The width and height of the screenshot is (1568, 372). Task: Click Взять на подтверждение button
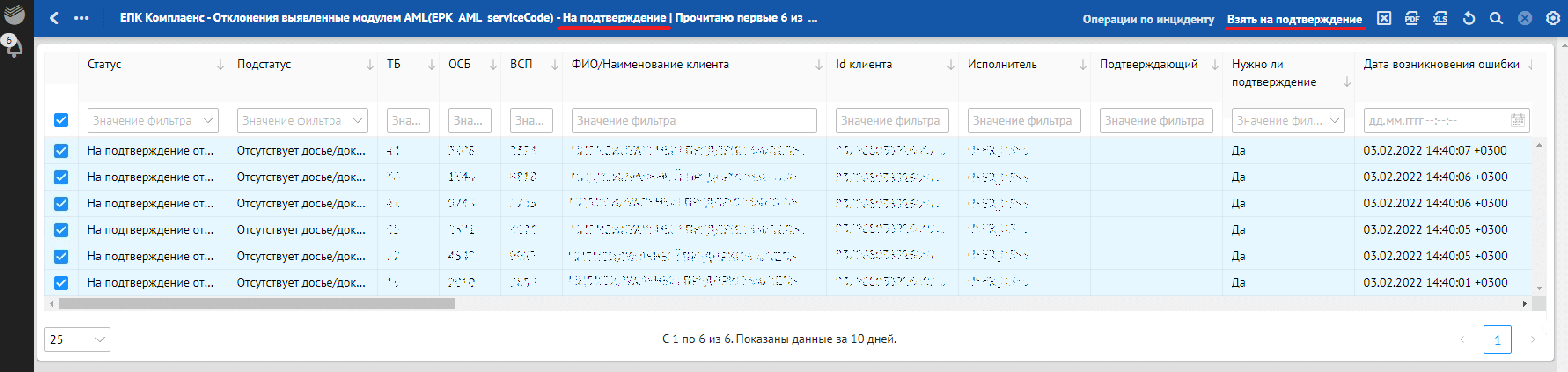pyautogui.click(x=1294, y=19)
